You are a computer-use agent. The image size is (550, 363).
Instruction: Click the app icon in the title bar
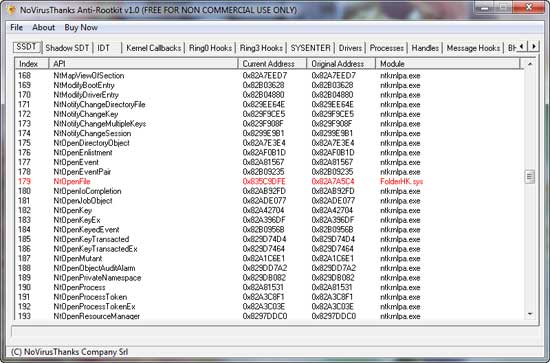[x=11, y=10]
